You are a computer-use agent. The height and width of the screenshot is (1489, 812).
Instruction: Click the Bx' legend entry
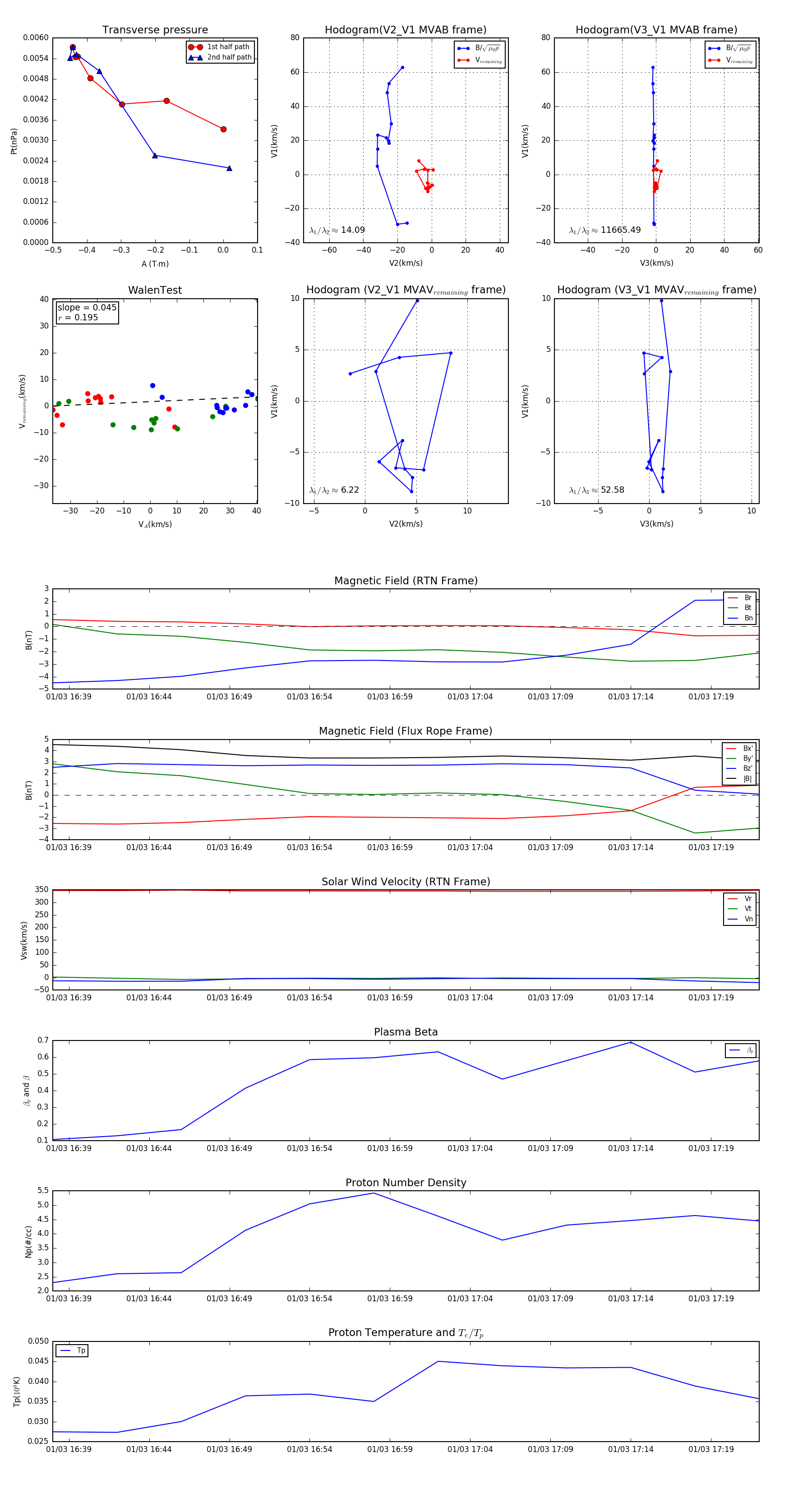point(740,749)
